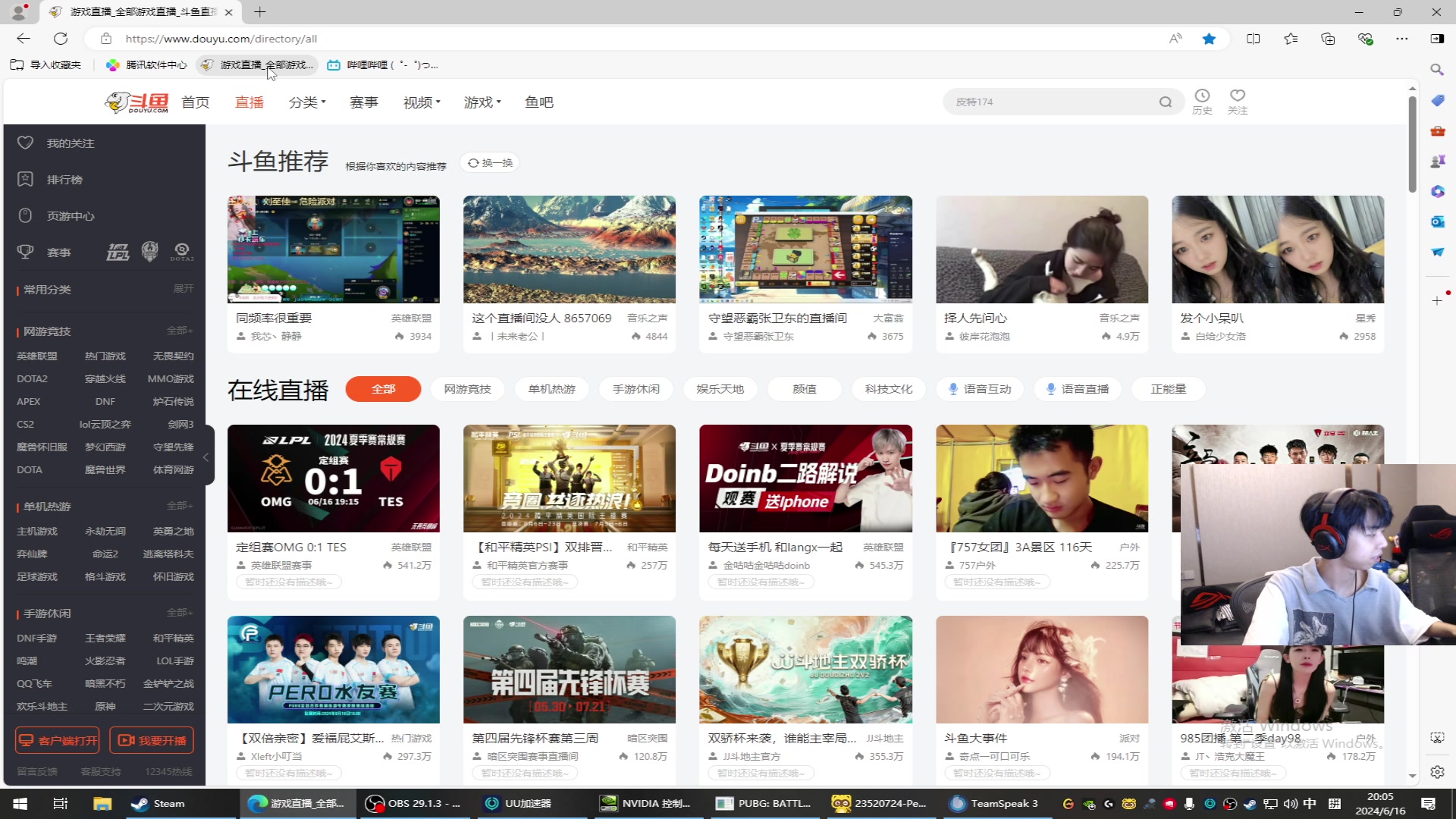Open the 英雄联盟 category link in sidebar
1456x819 pixels.
[x=37, y=356]
